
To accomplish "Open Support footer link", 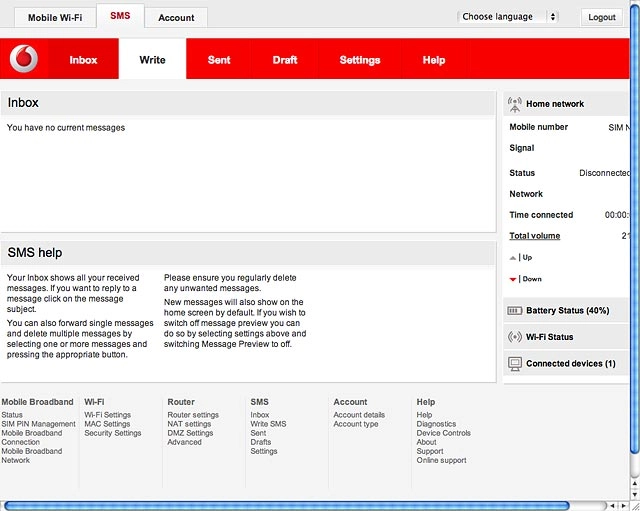I will [430, 451].
